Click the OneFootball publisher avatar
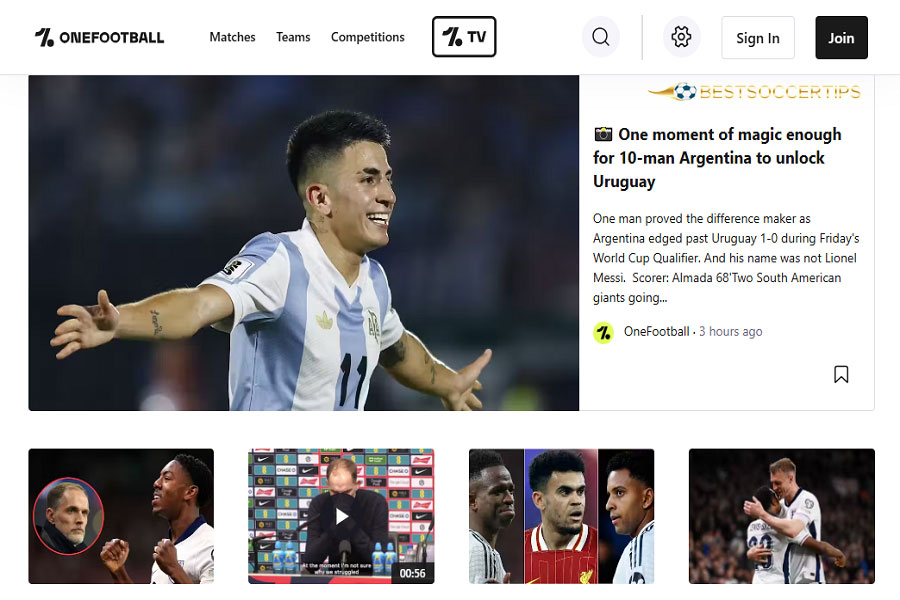The image size is (900, 600). 603,332
